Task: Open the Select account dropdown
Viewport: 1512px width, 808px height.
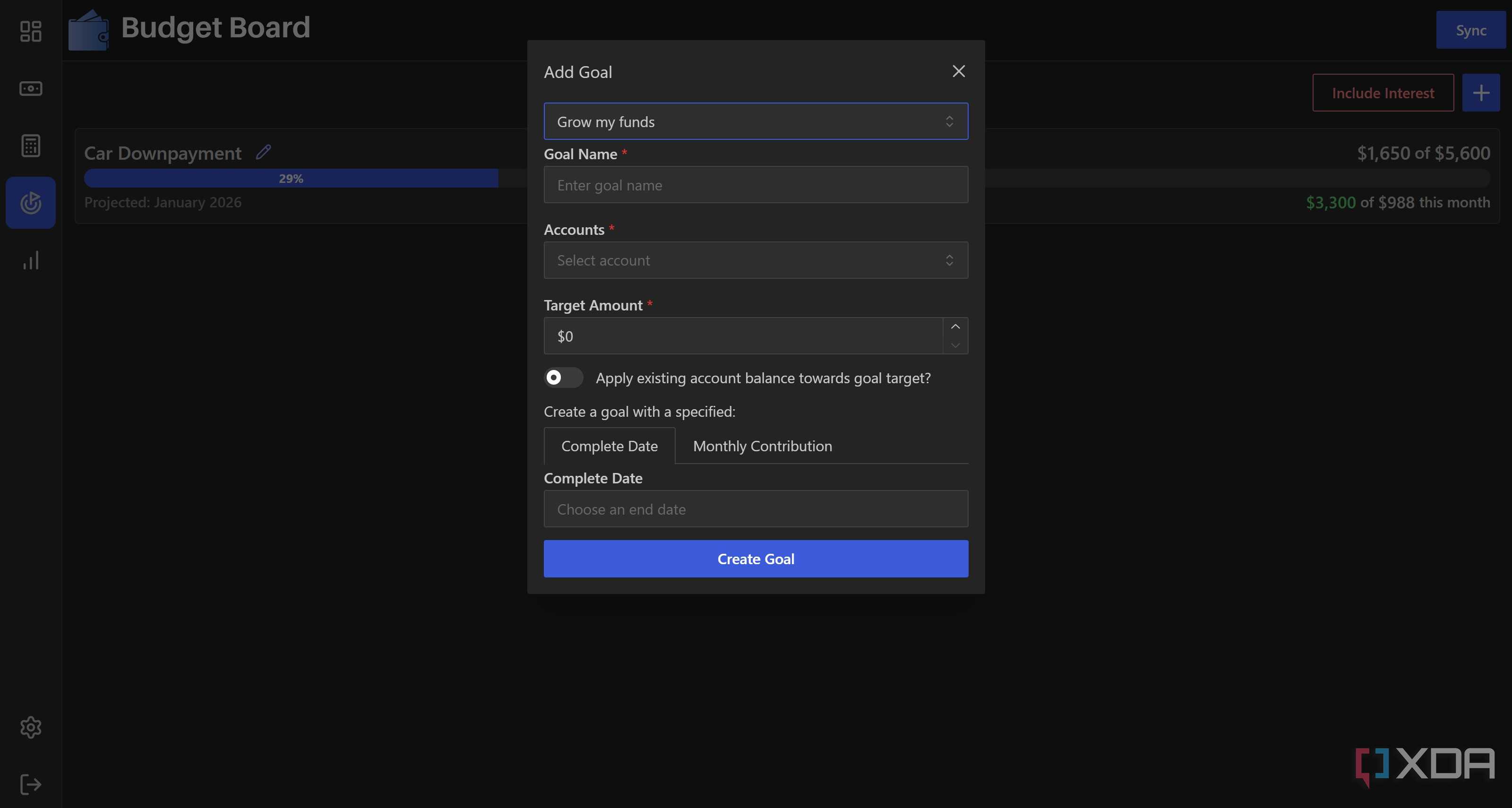Action: (756, 260)
